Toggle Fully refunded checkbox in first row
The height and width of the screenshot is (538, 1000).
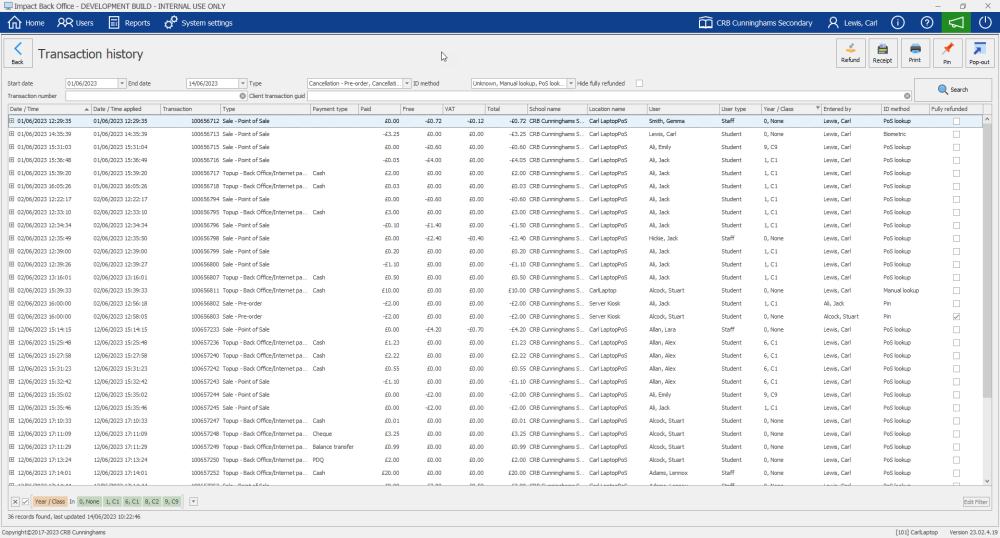956,121
